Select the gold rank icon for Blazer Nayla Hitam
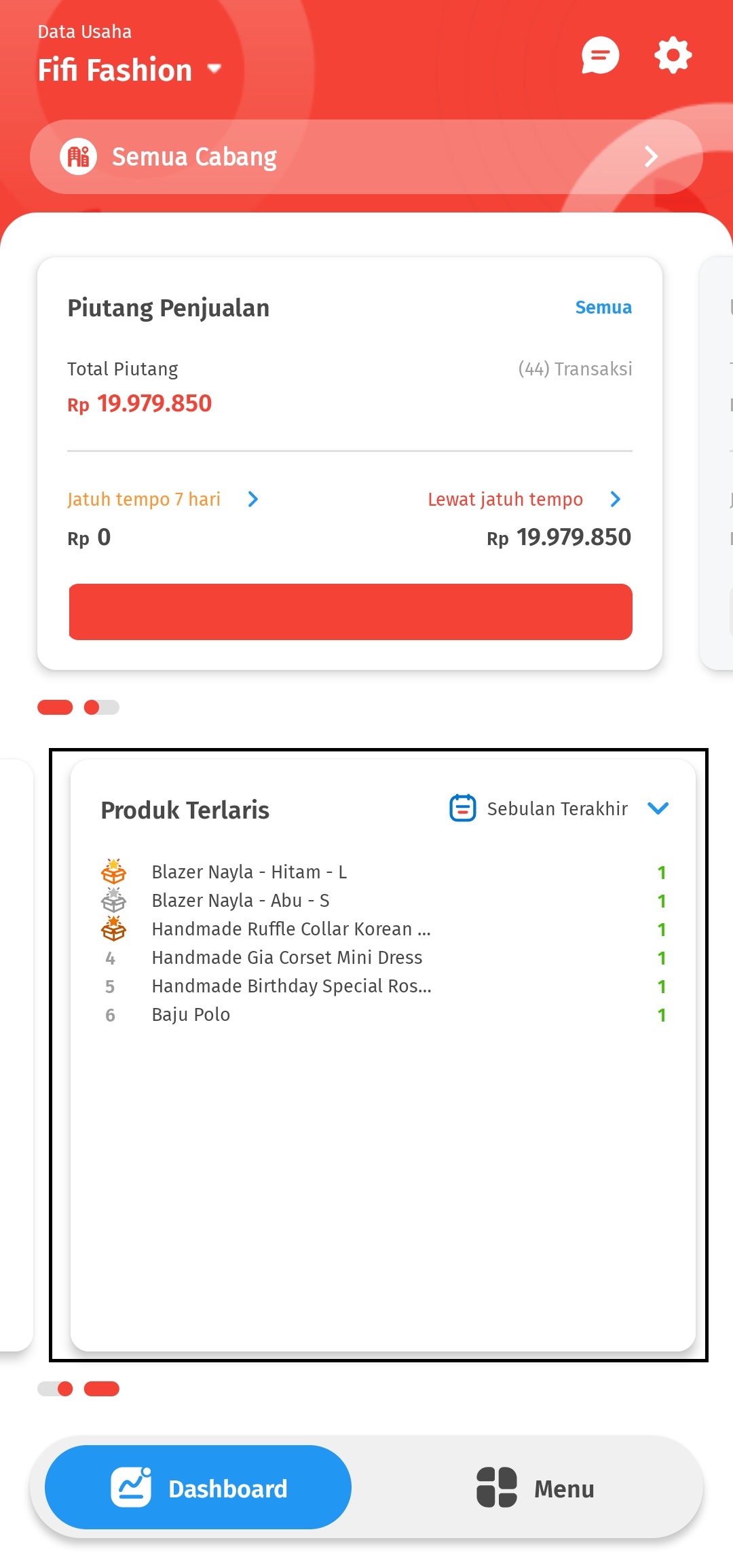This screenshot has height=1568, width=733. [114, 872]
